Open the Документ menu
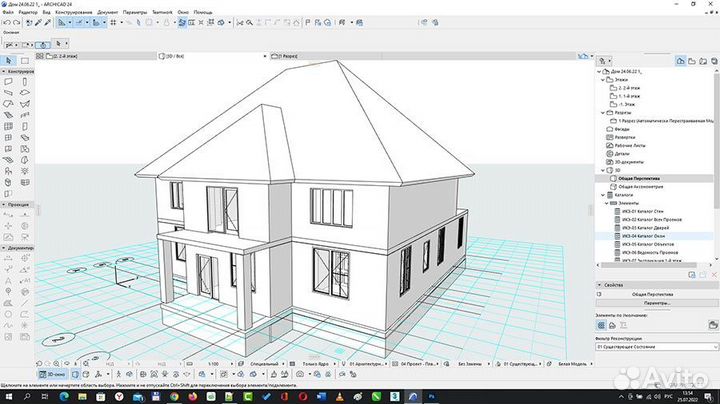The height and width of the screenshot is (404, 720). click(x=108, y=11)
